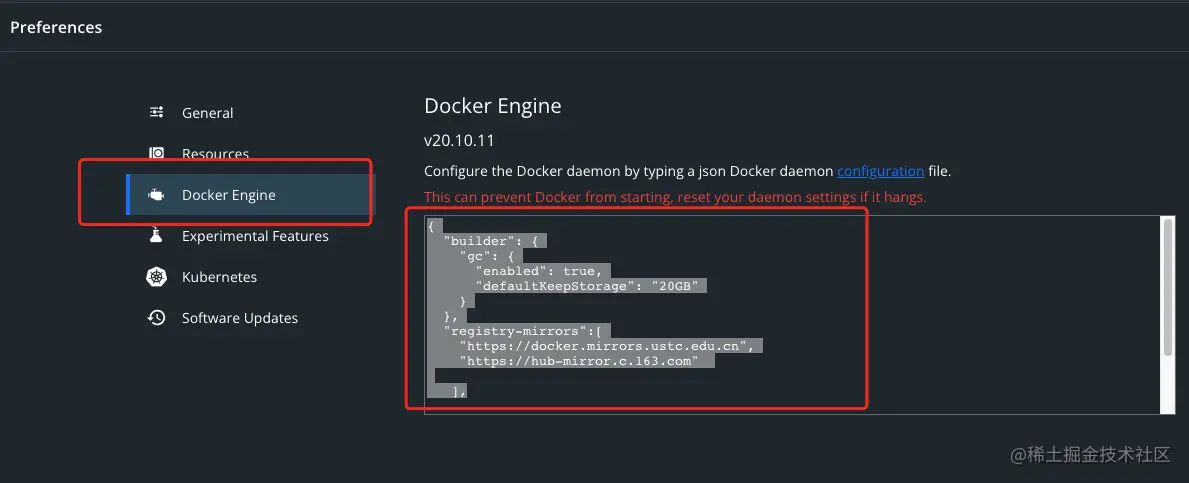Image resolution: width=1189 pixels, height=483 pixels.
Task: Click the General sliders icon
Action: pos(156,113)
